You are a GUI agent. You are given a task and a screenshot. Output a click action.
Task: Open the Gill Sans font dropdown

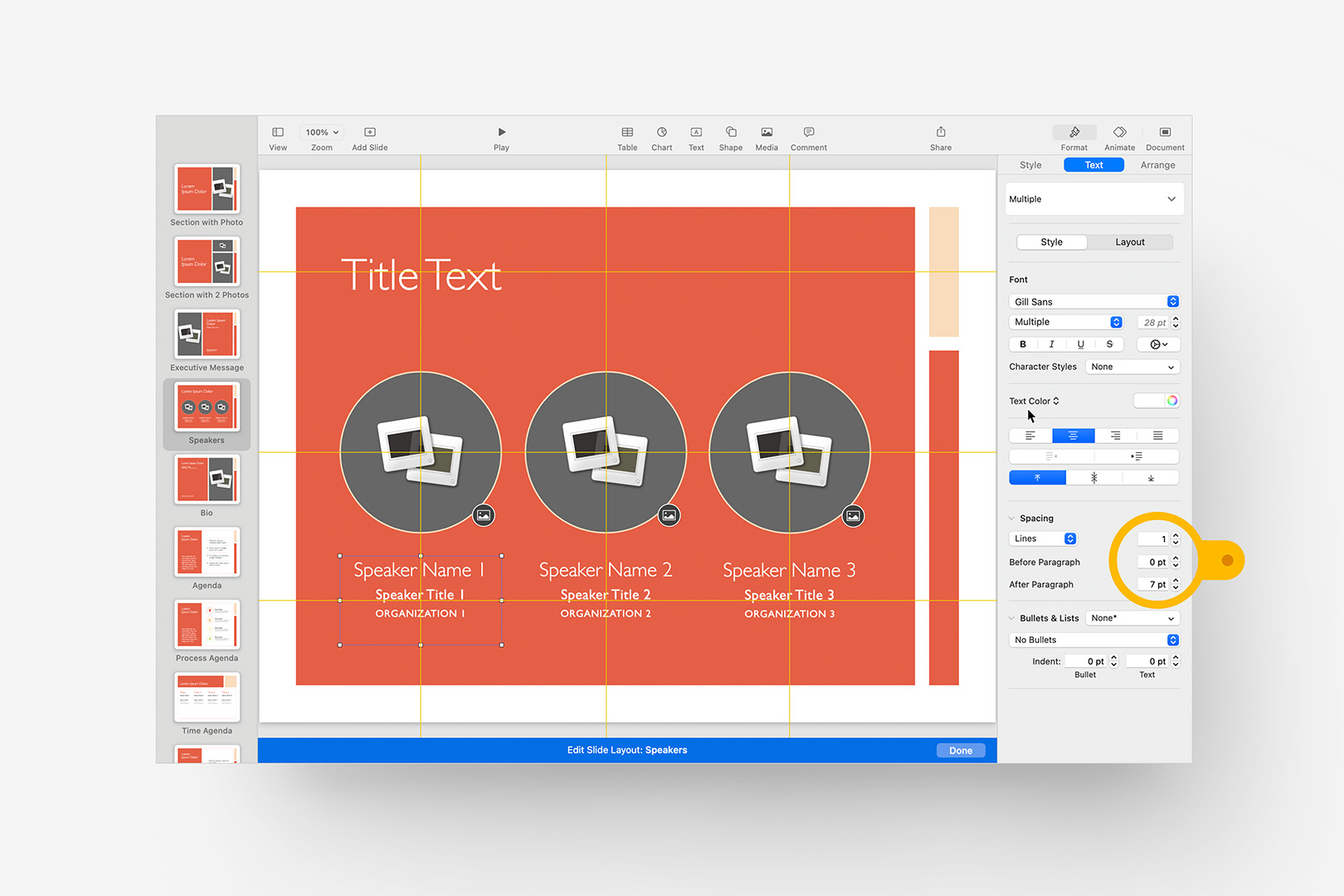click(x=1093, y=301)
